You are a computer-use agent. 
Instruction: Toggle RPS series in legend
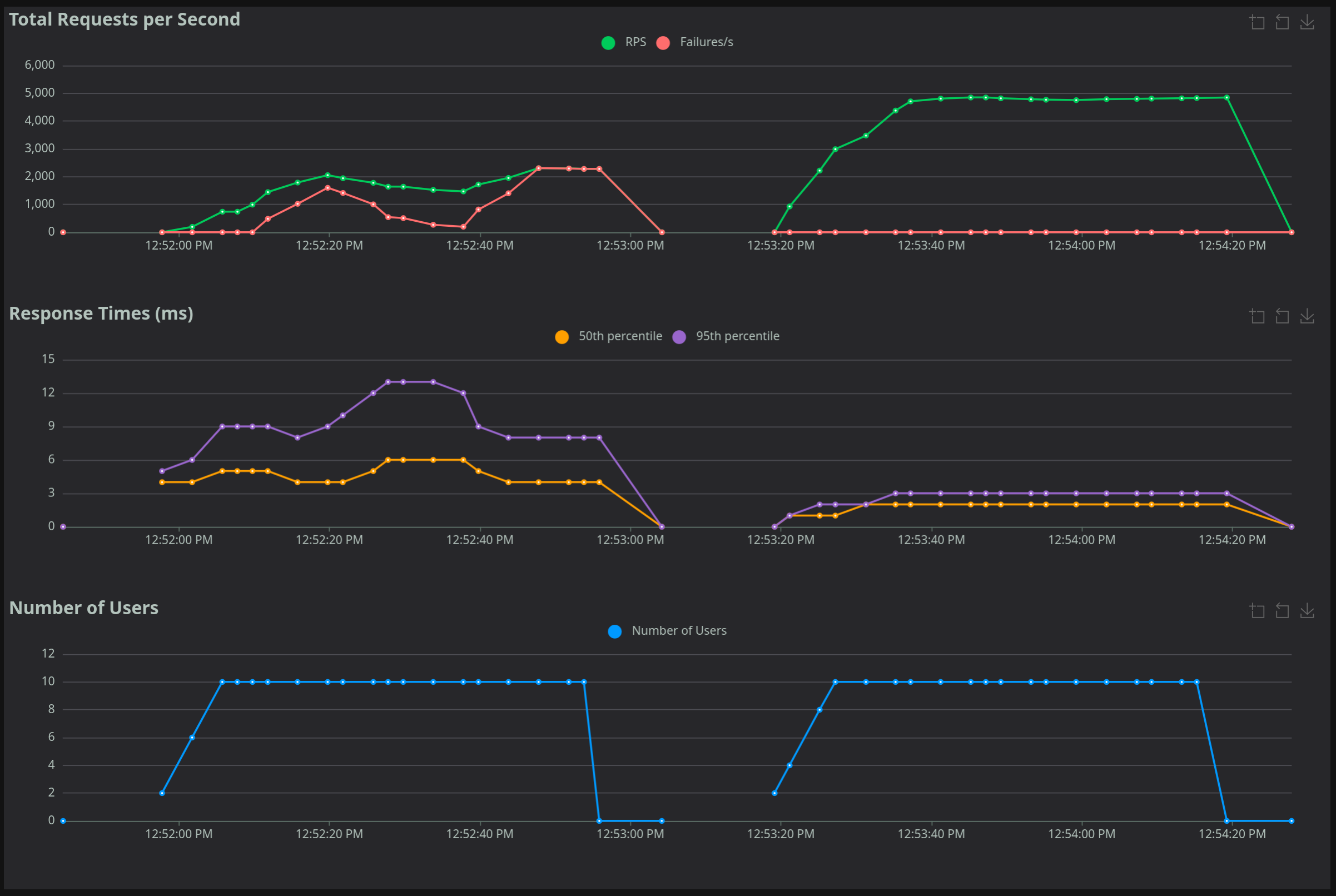pos(635,42)
